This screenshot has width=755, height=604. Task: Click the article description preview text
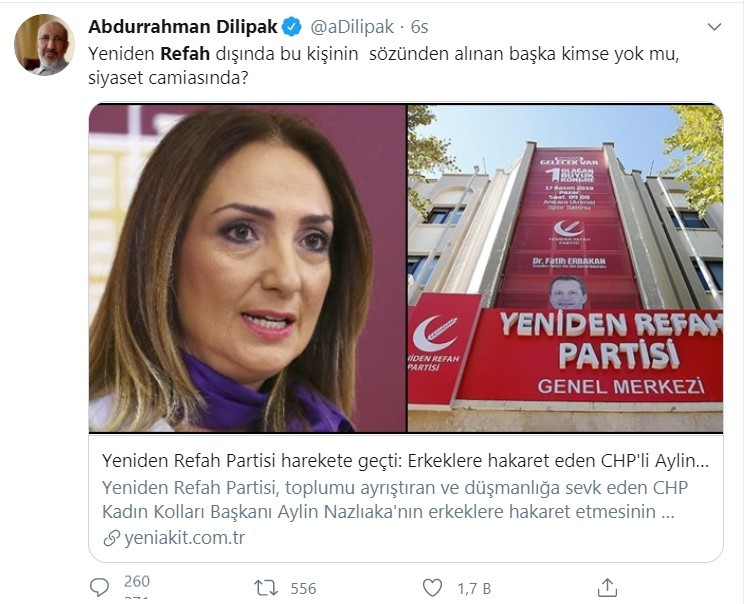tap(395, 499)
